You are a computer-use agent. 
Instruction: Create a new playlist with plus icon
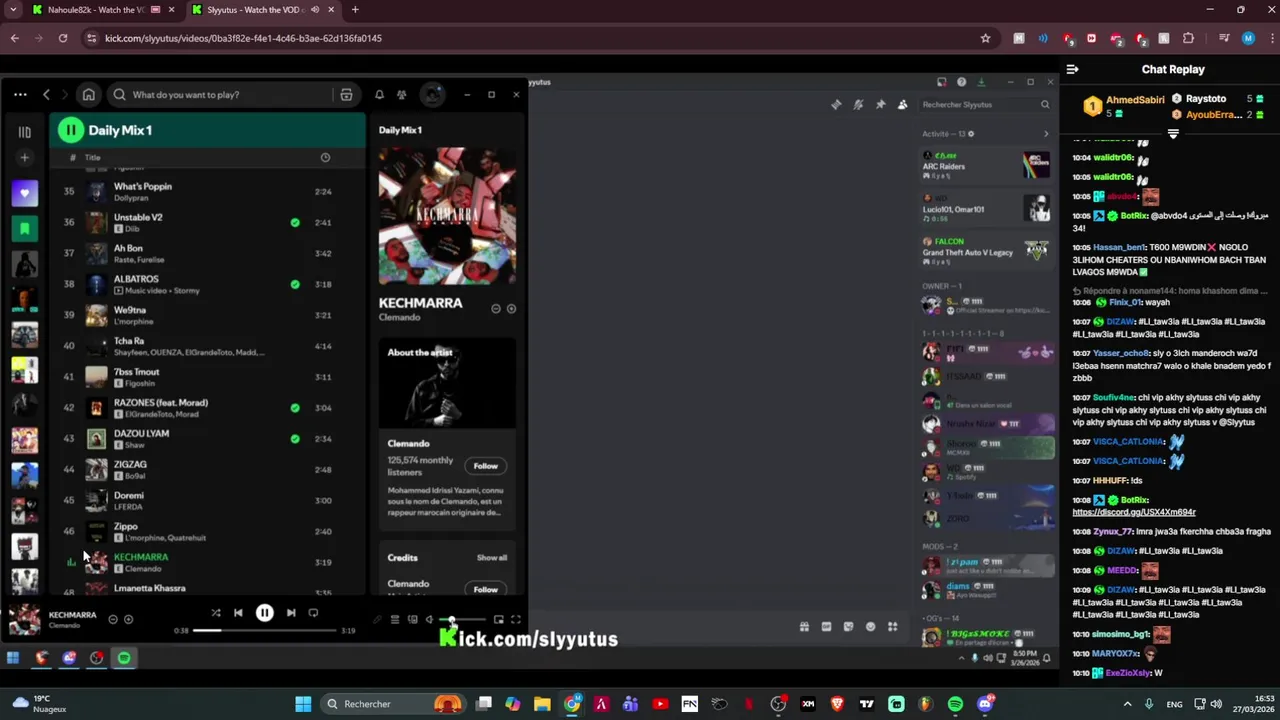click(x=24, y=157)
